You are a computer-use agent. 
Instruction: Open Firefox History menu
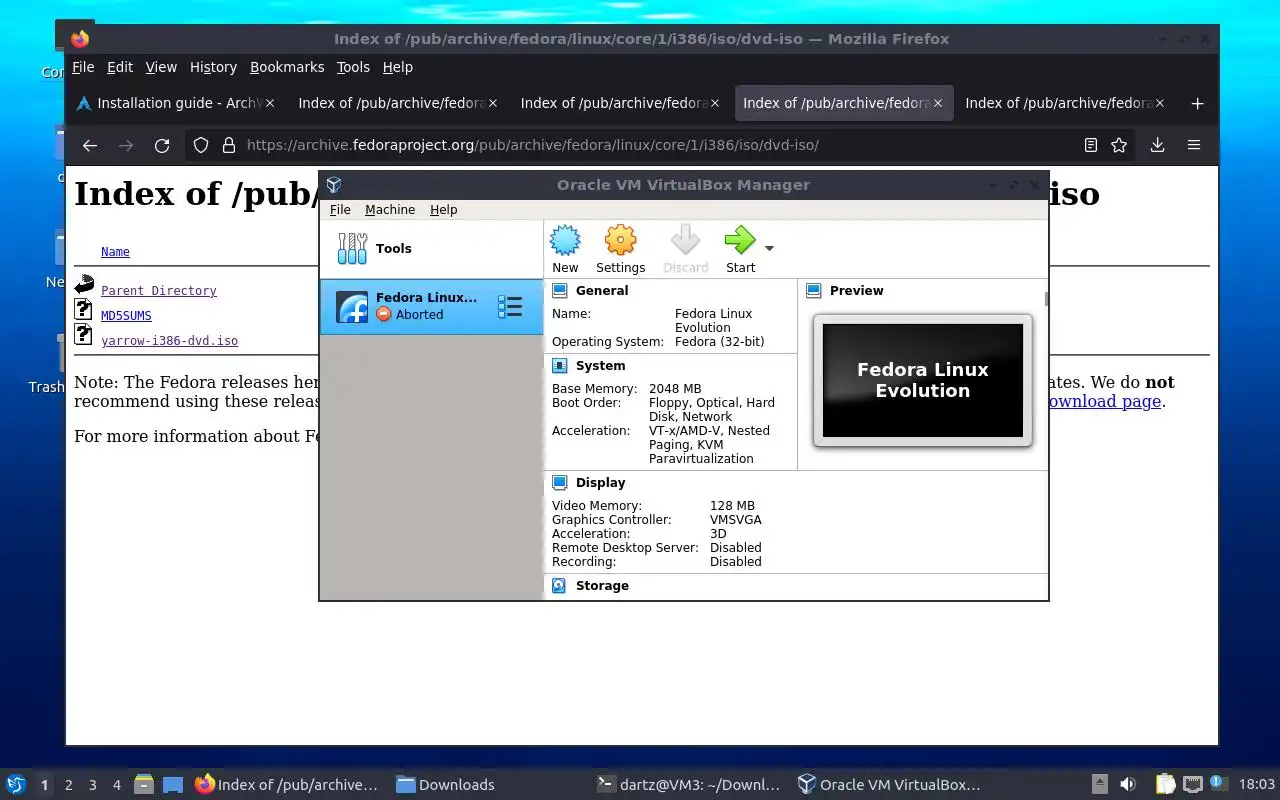pyautogui.click(x=213, y=67)
